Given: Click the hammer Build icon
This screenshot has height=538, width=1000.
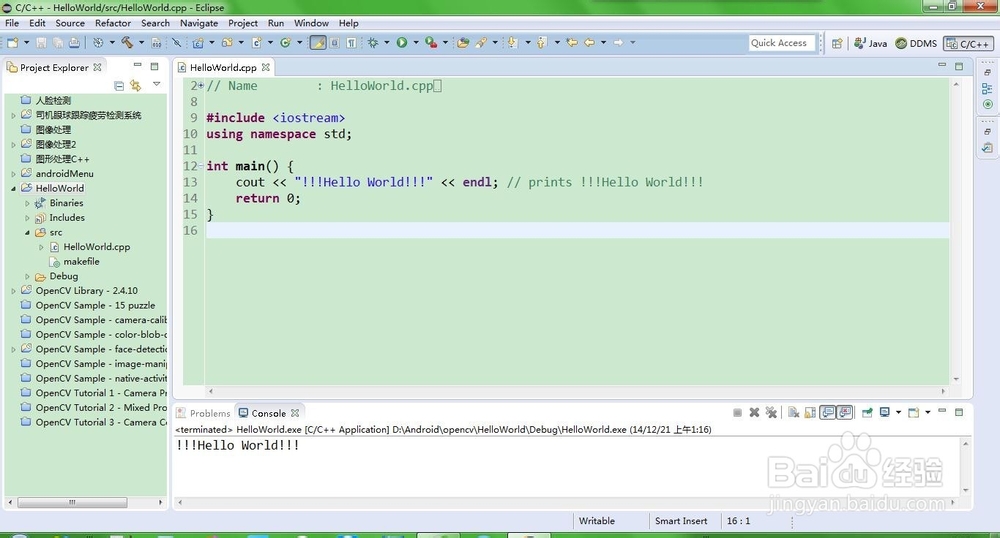Looking at the screenshot, I should tap(127, 43).
